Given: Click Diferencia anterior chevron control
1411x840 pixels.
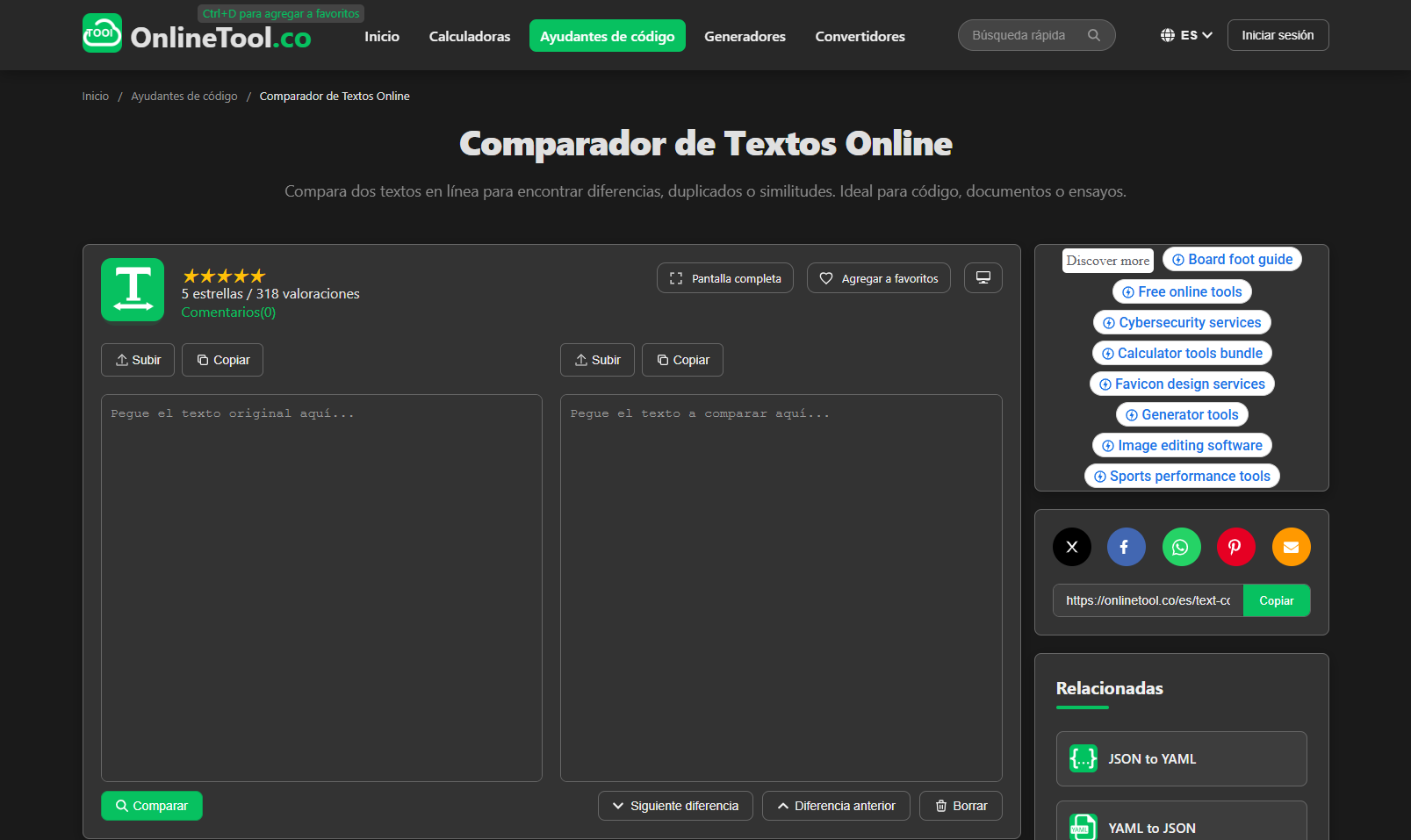Looking at the screenshot, I should 835,805.
